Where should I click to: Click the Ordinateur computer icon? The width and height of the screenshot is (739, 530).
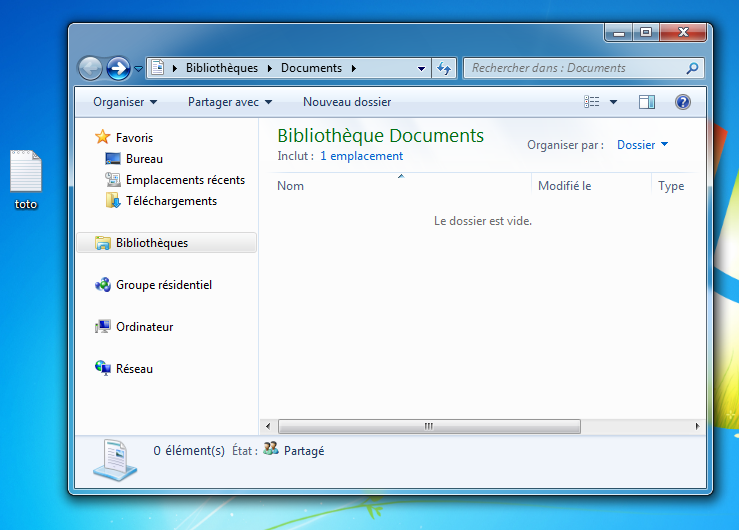pyautogui.click(x=103, y=326)
